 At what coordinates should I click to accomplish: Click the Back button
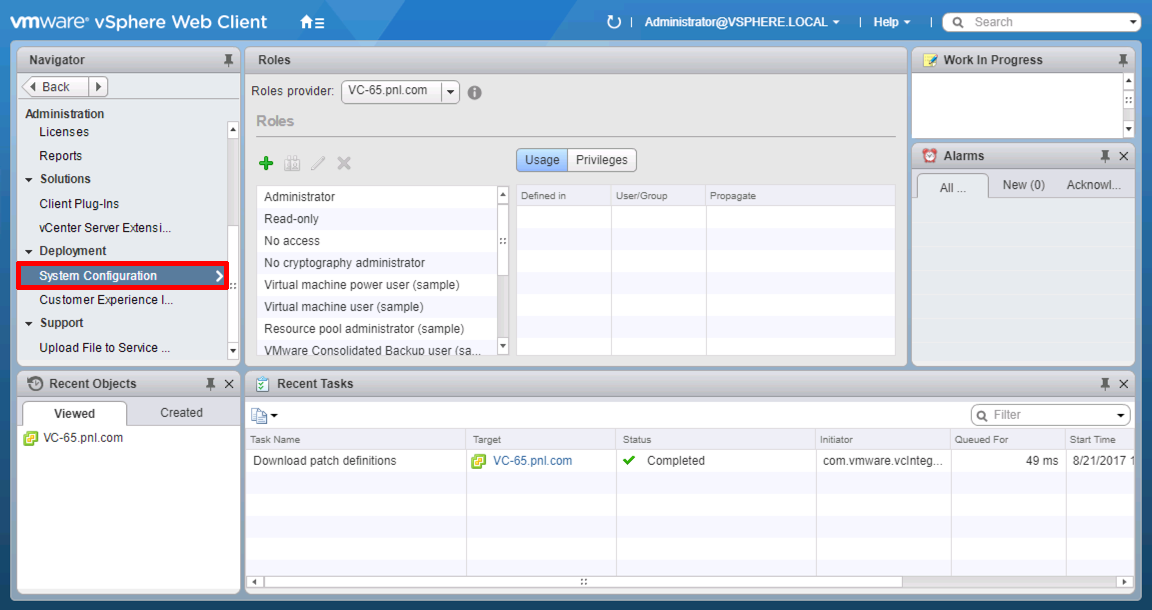click(55, 87)
